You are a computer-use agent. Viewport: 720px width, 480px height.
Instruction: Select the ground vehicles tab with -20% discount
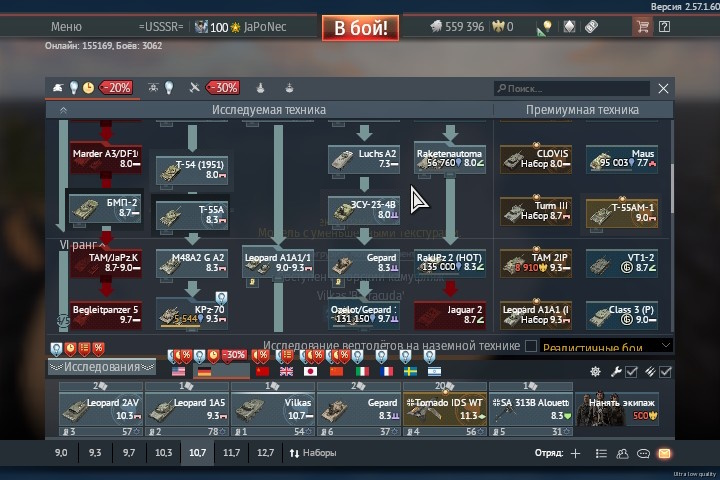click(x=92, y=88)
